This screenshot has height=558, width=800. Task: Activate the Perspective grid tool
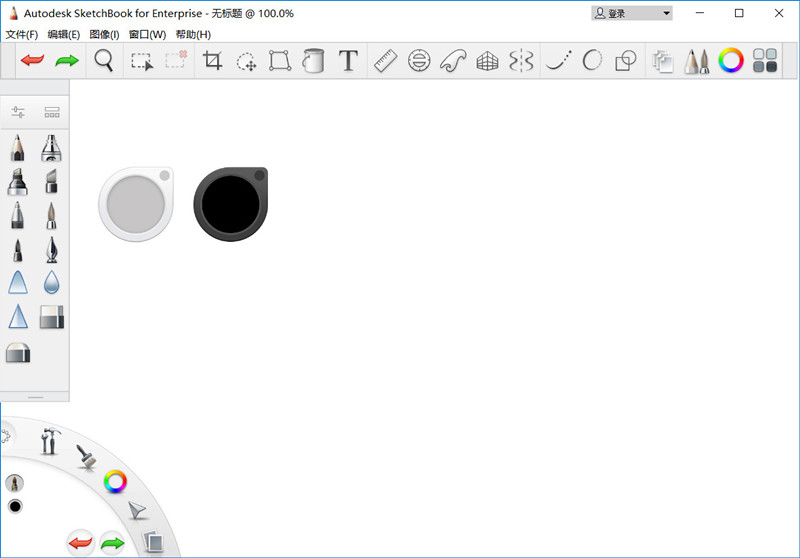point(487,61)
